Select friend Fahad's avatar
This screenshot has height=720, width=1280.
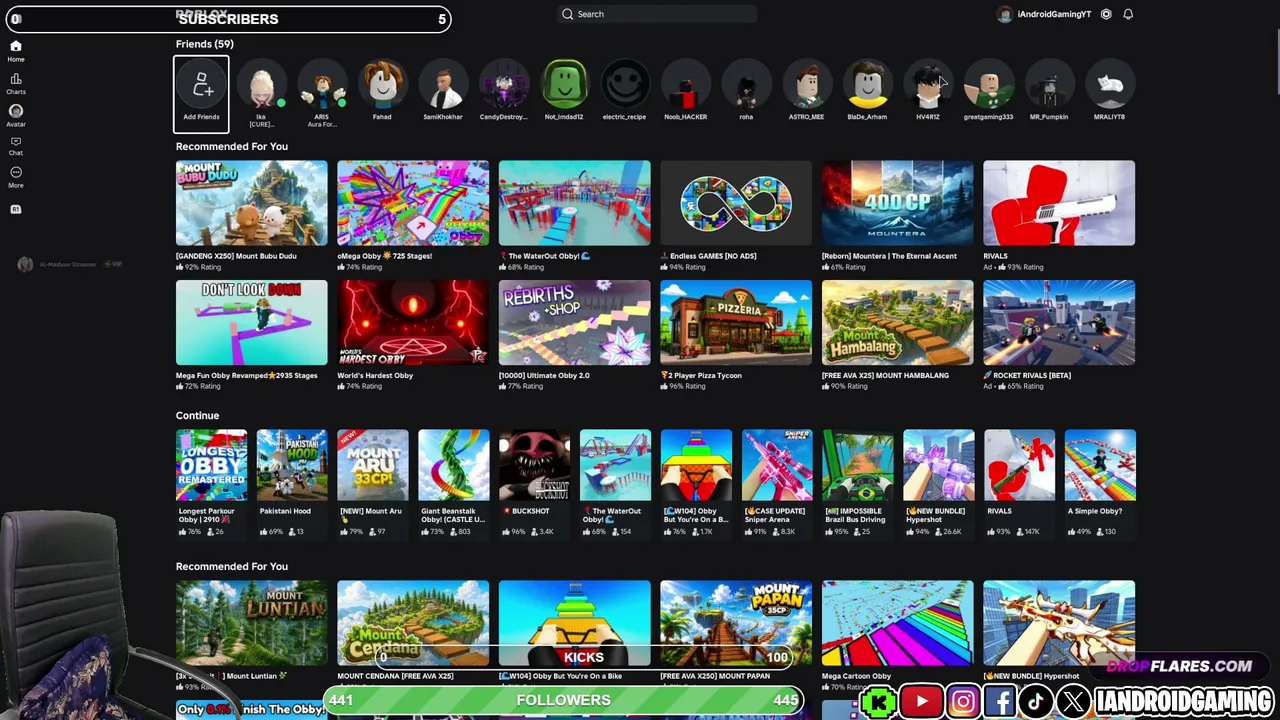(x=382, y=86)
